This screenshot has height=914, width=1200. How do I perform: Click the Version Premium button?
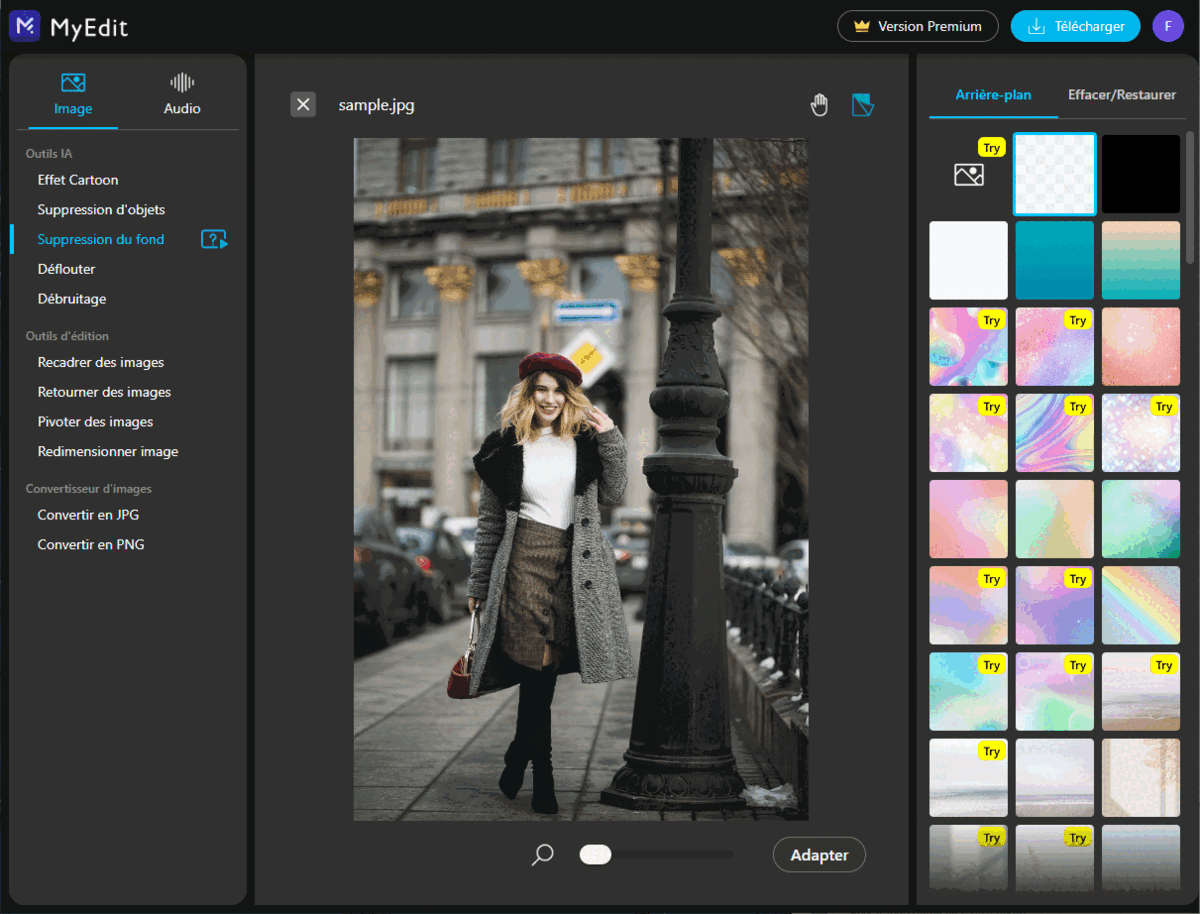coord(917,26)
